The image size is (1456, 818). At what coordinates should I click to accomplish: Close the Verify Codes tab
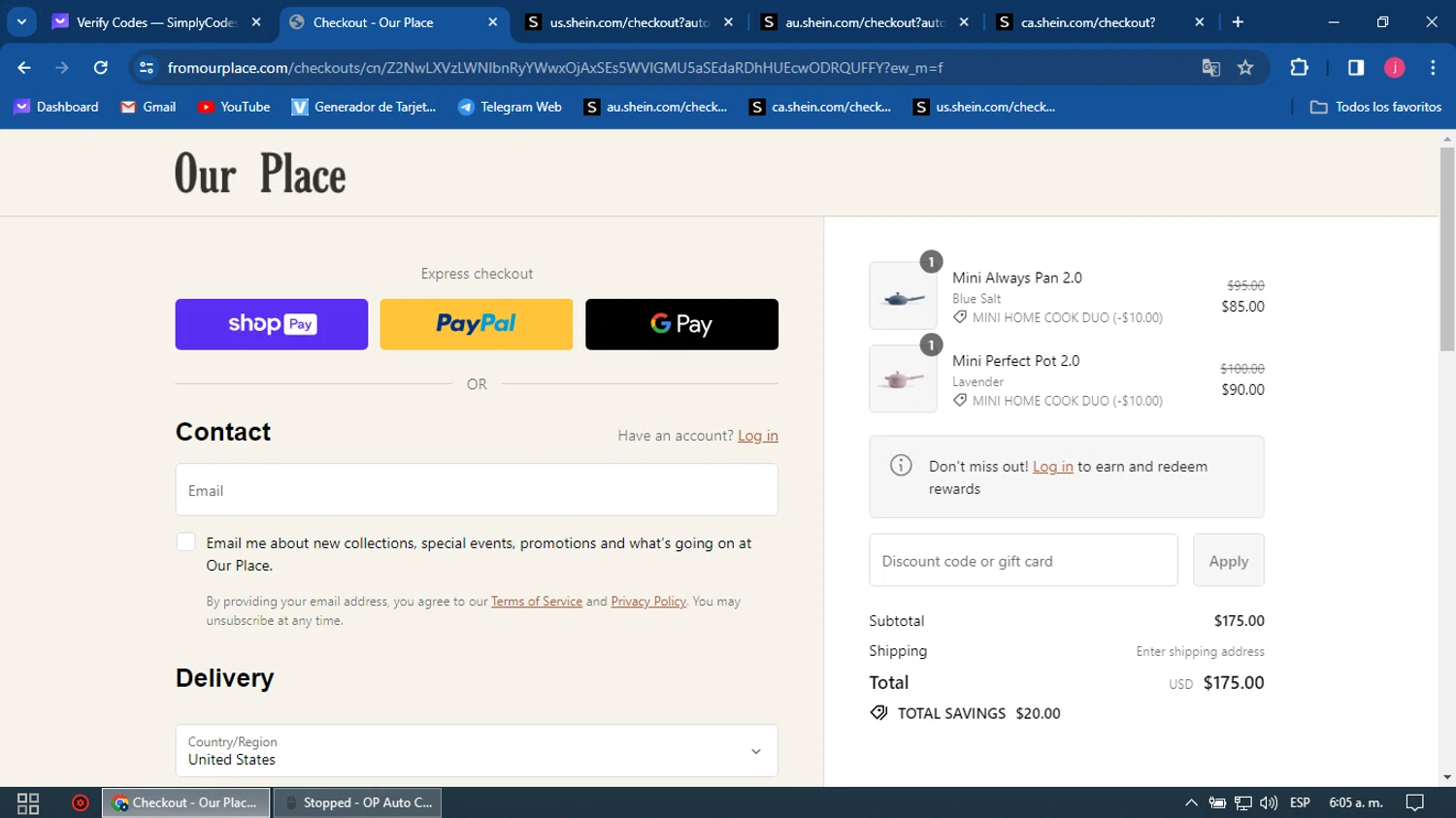256,22
